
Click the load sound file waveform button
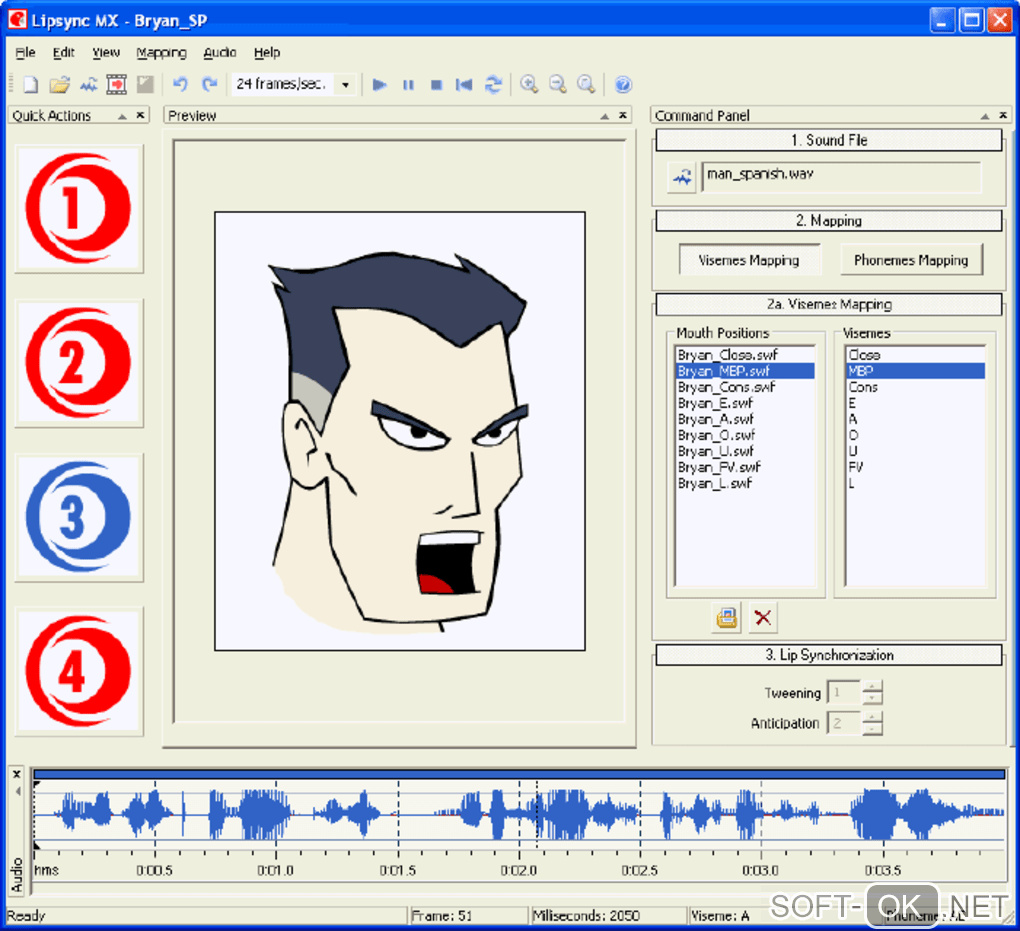[682, 178]
